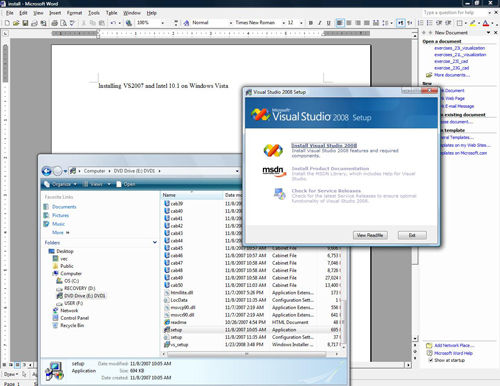Select the RECOVERY (D:) drive in tree
500x386 pixels.
(79, 288)
